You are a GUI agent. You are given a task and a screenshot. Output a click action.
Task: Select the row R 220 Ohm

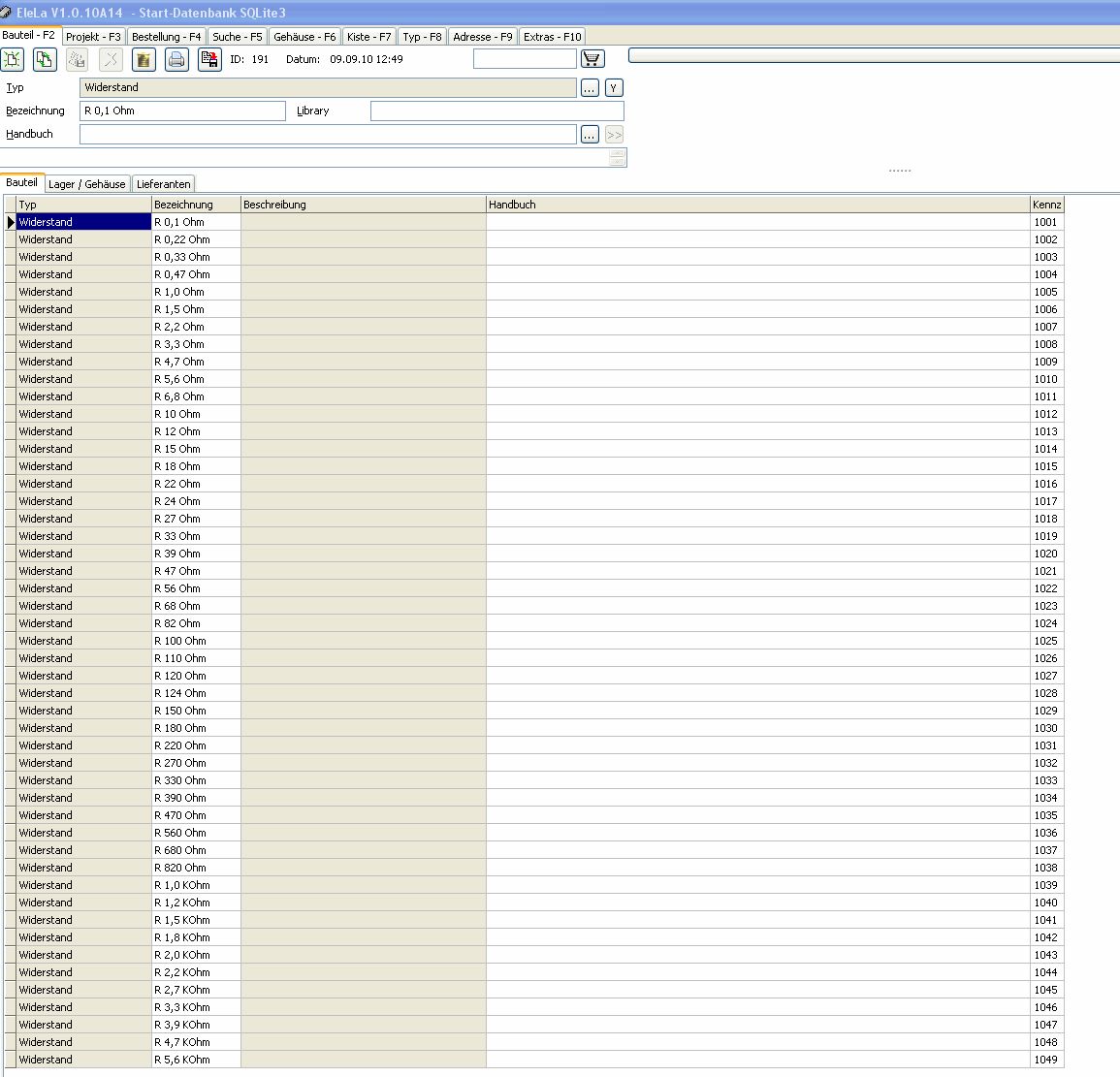click(x=534, y=744)
